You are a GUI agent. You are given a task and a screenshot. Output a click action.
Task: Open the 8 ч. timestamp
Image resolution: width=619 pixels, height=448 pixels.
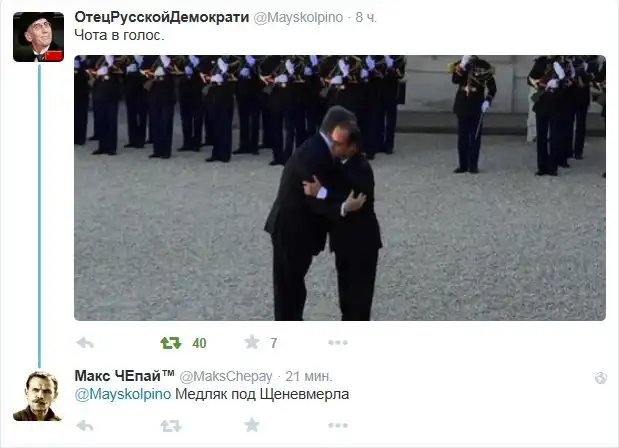[366, 17]
